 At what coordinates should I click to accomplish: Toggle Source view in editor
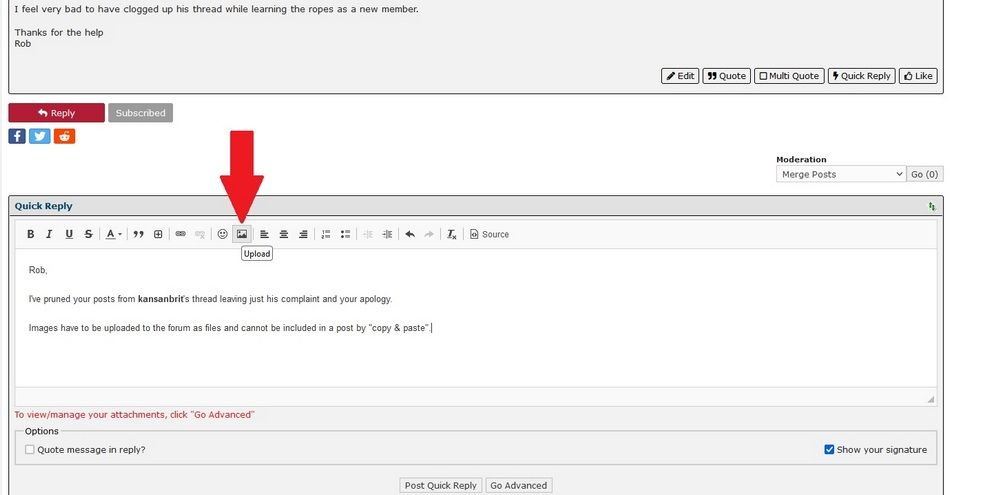[489, 234]
